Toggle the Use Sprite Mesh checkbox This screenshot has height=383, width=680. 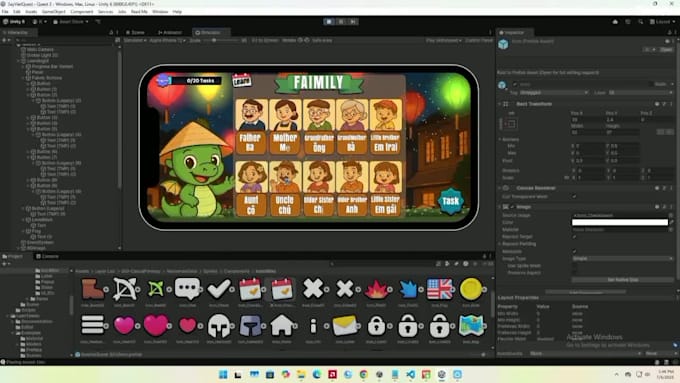(x=574, y=265)
